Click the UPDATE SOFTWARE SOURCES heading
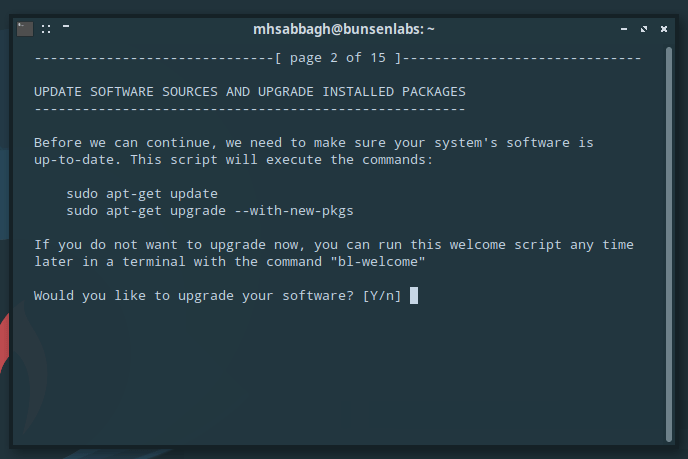The image size is (688, 459). tap(250, 92)
